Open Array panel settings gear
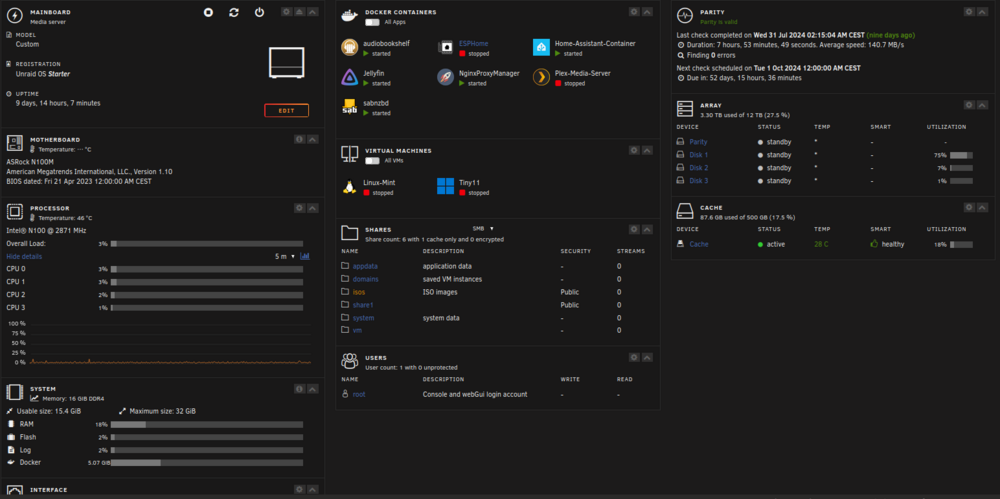The width and height of the screenshot is (1000, 499). pyautogui.click(x=969, y=105)
